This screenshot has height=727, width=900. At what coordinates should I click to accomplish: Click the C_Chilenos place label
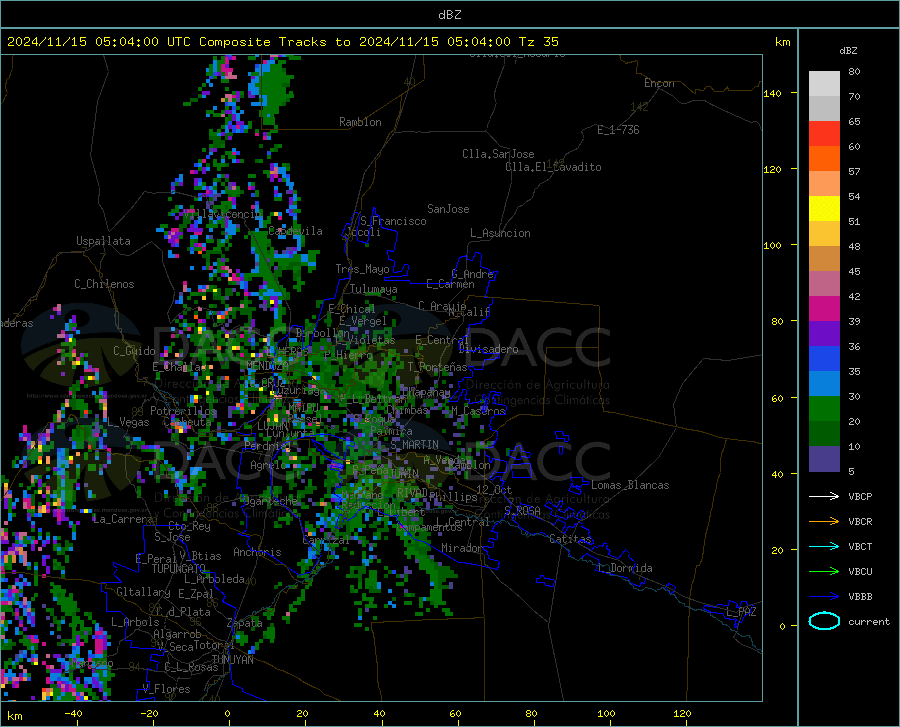click(x=104, y=284)
